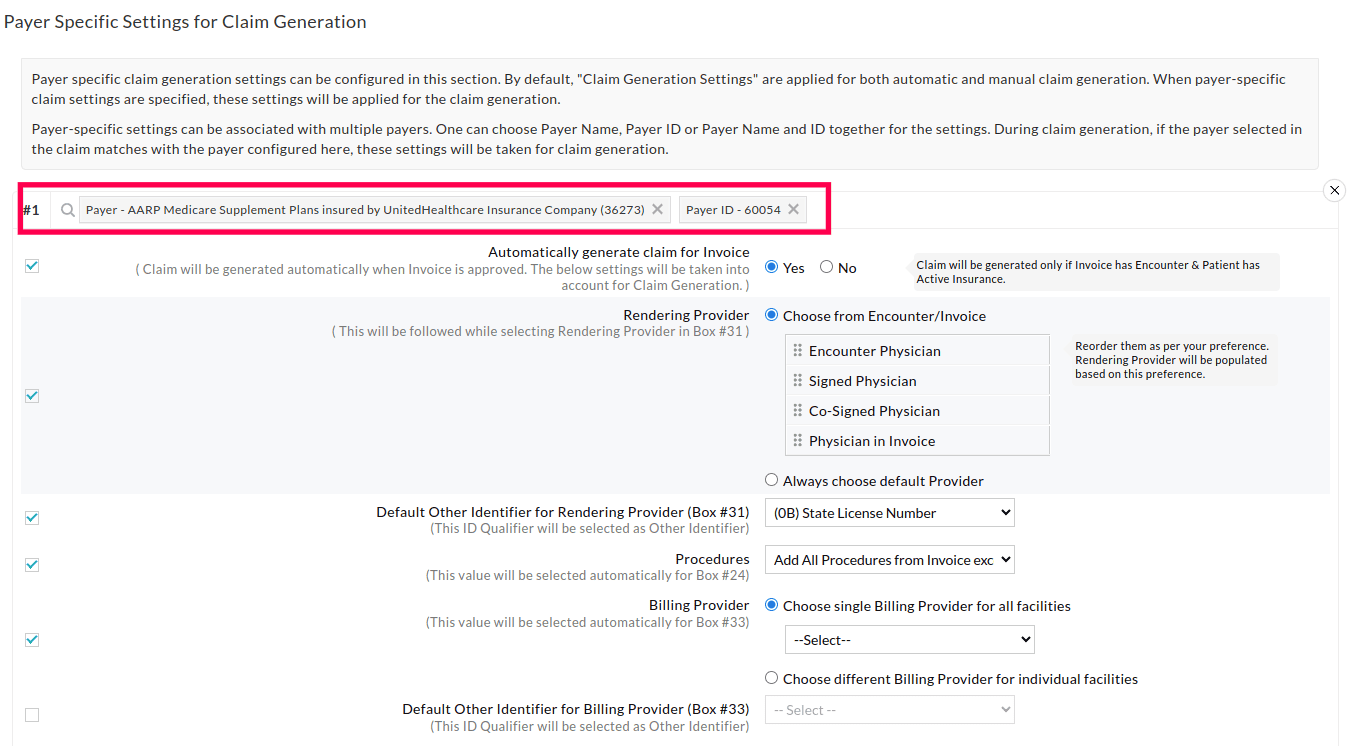Click the drag handle beside Signed Physician
The height and width of the screenshot is (746, 1352).
click(x=798, y=380)
